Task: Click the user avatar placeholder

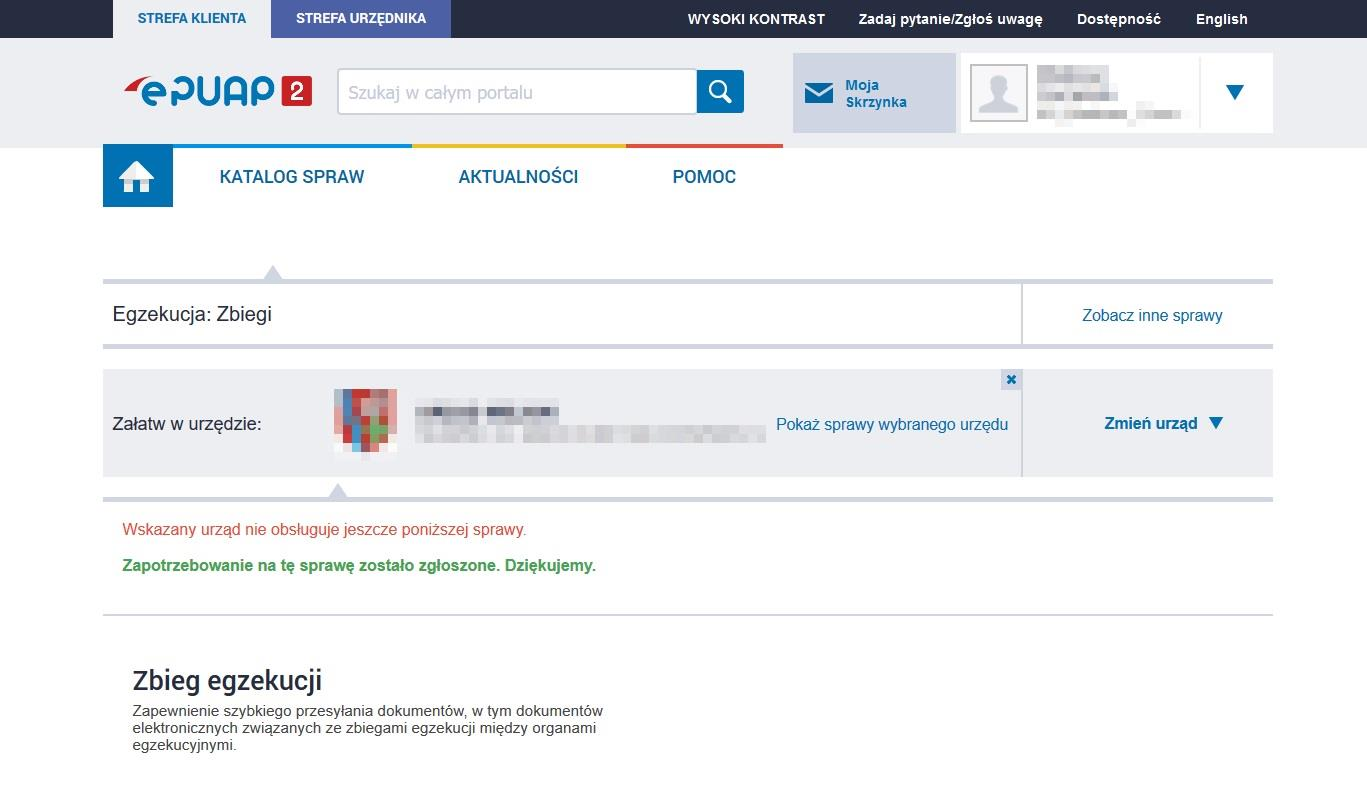Action: [x=999, y=93]
